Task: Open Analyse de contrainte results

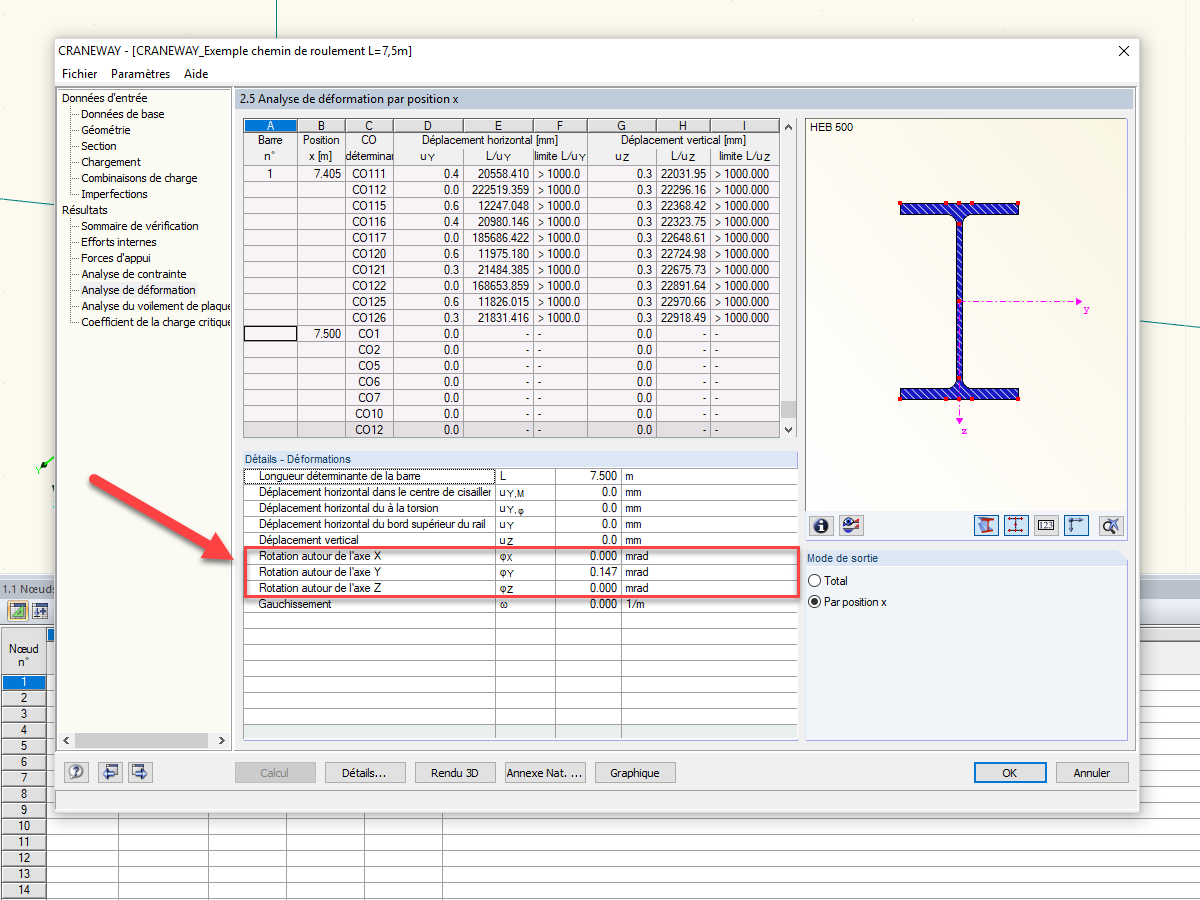Action: pos(134,274)
